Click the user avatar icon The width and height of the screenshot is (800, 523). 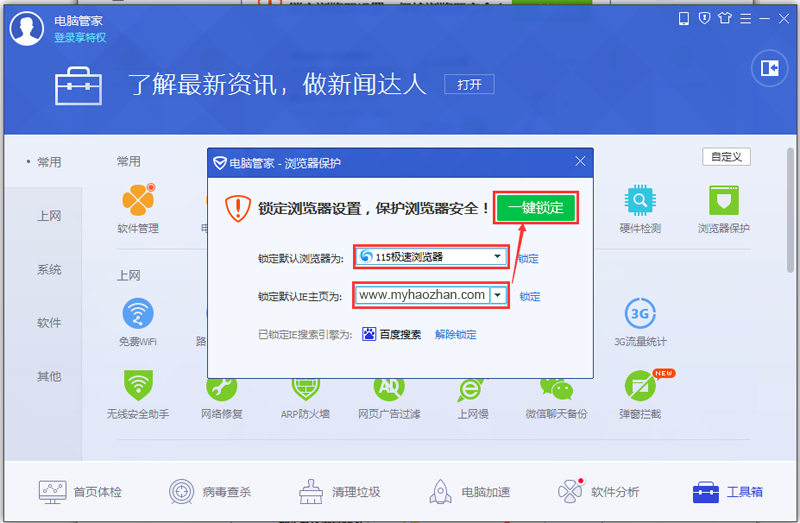coord(27,29)
